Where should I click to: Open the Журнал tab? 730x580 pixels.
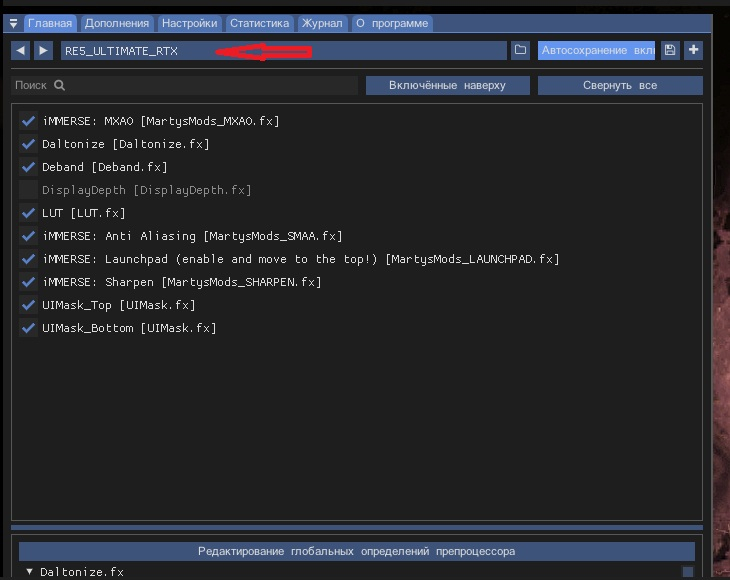point(322,23)
